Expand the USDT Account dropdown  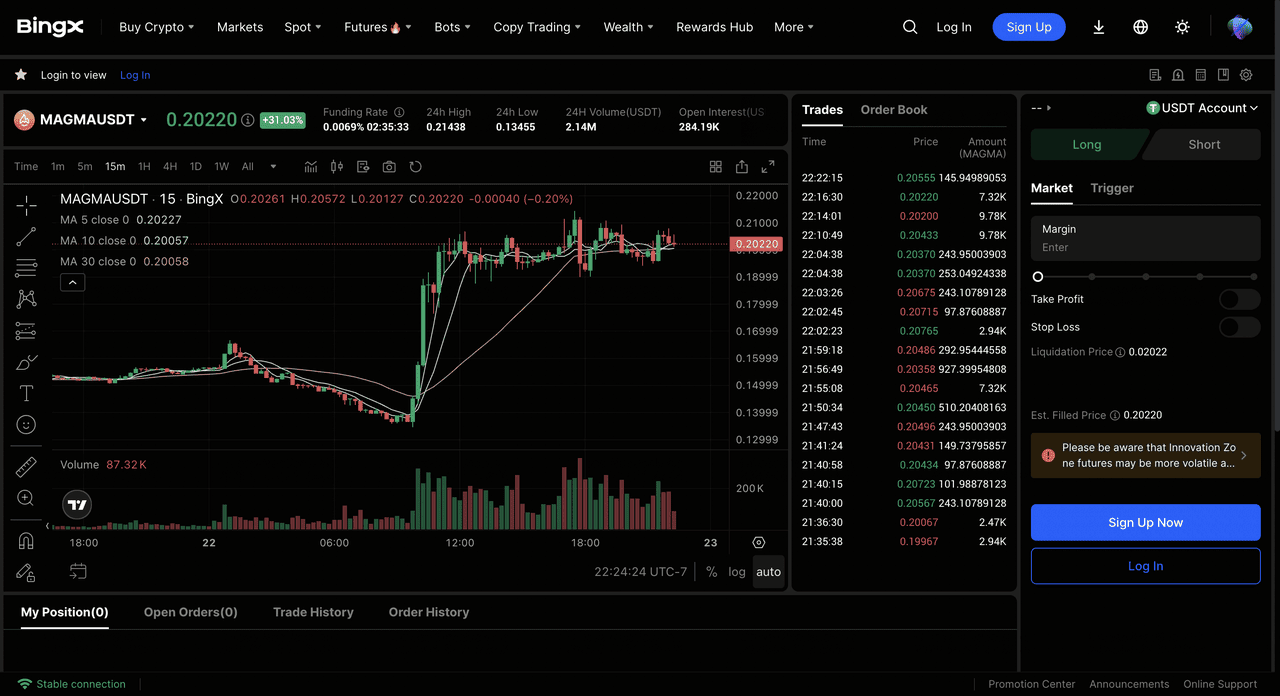pyautogui.click(x=1202, y=108)
